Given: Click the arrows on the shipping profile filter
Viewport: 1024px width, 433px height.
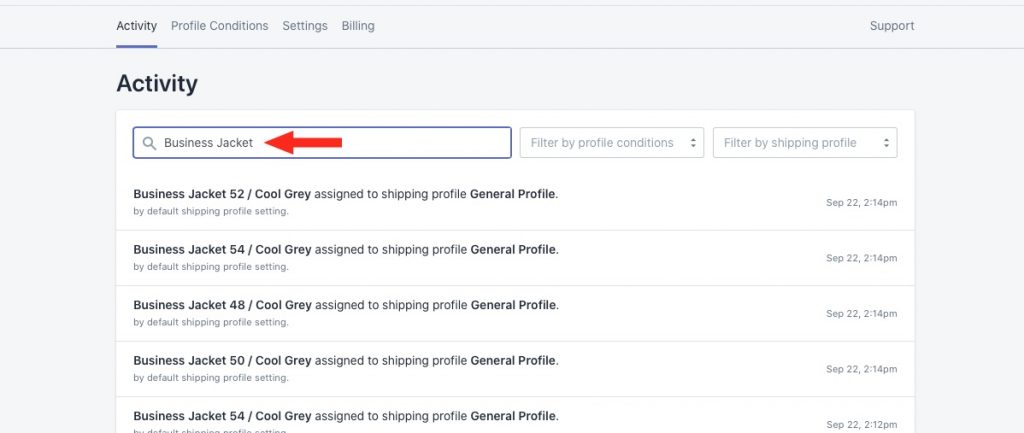Looking at the screenshot, I should tap(886, 143).
